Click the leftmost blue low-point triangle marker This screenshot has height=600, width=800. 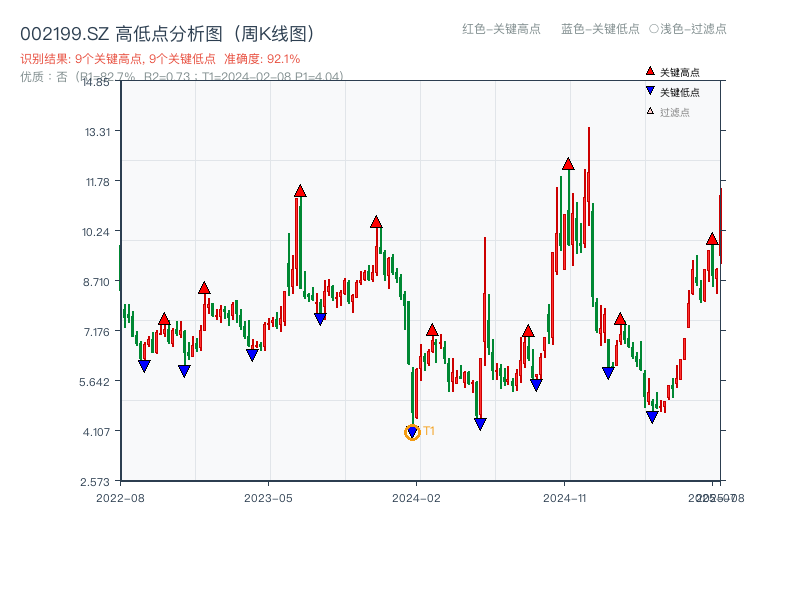coord(146,363)
